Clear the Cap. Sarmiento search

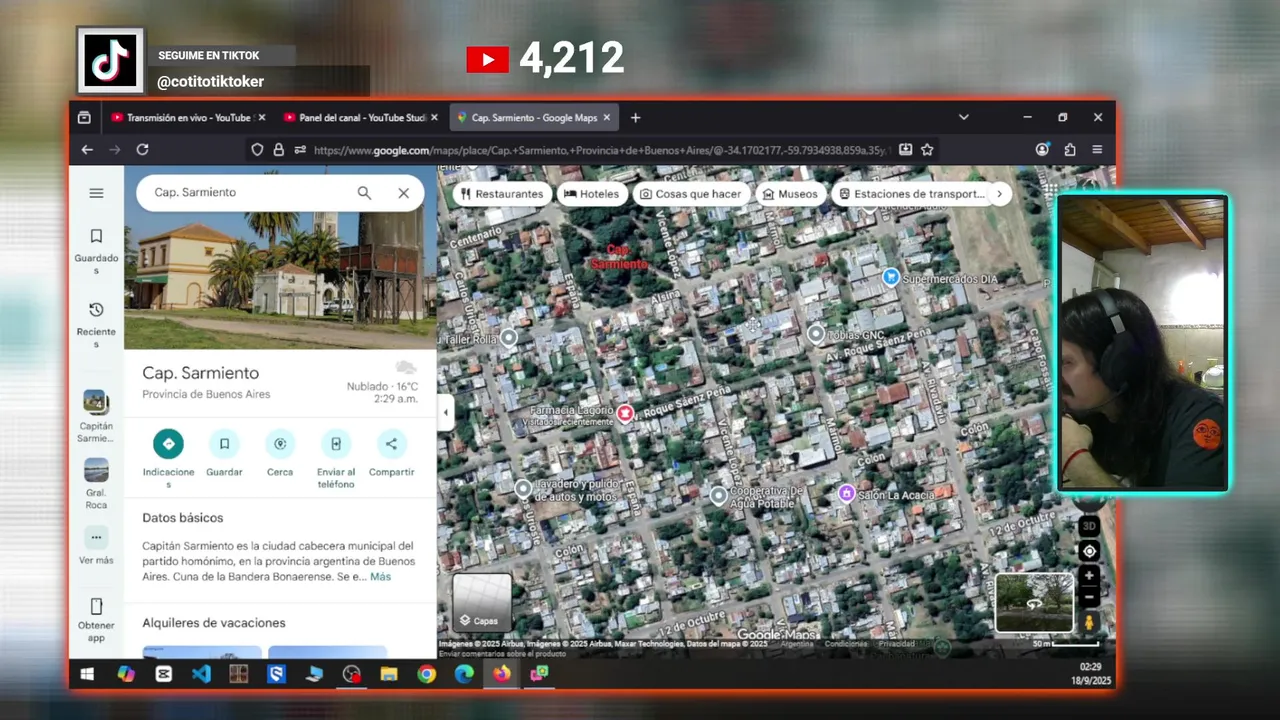click(403, 193)
